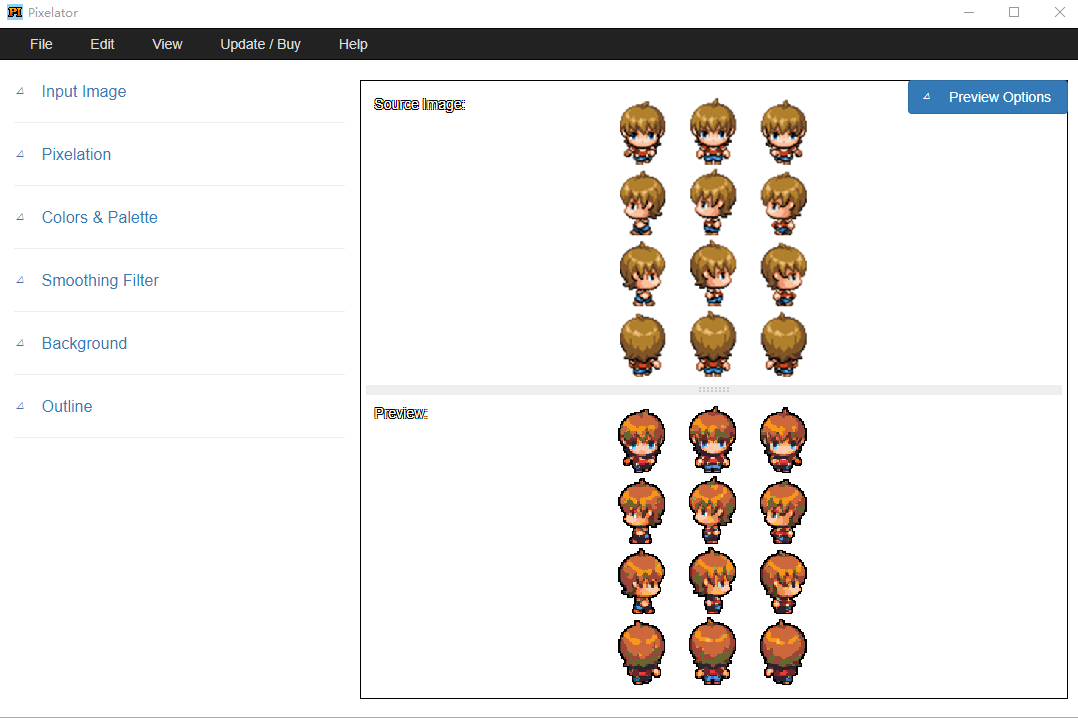Close the Pixelator window

[1059, 12]
